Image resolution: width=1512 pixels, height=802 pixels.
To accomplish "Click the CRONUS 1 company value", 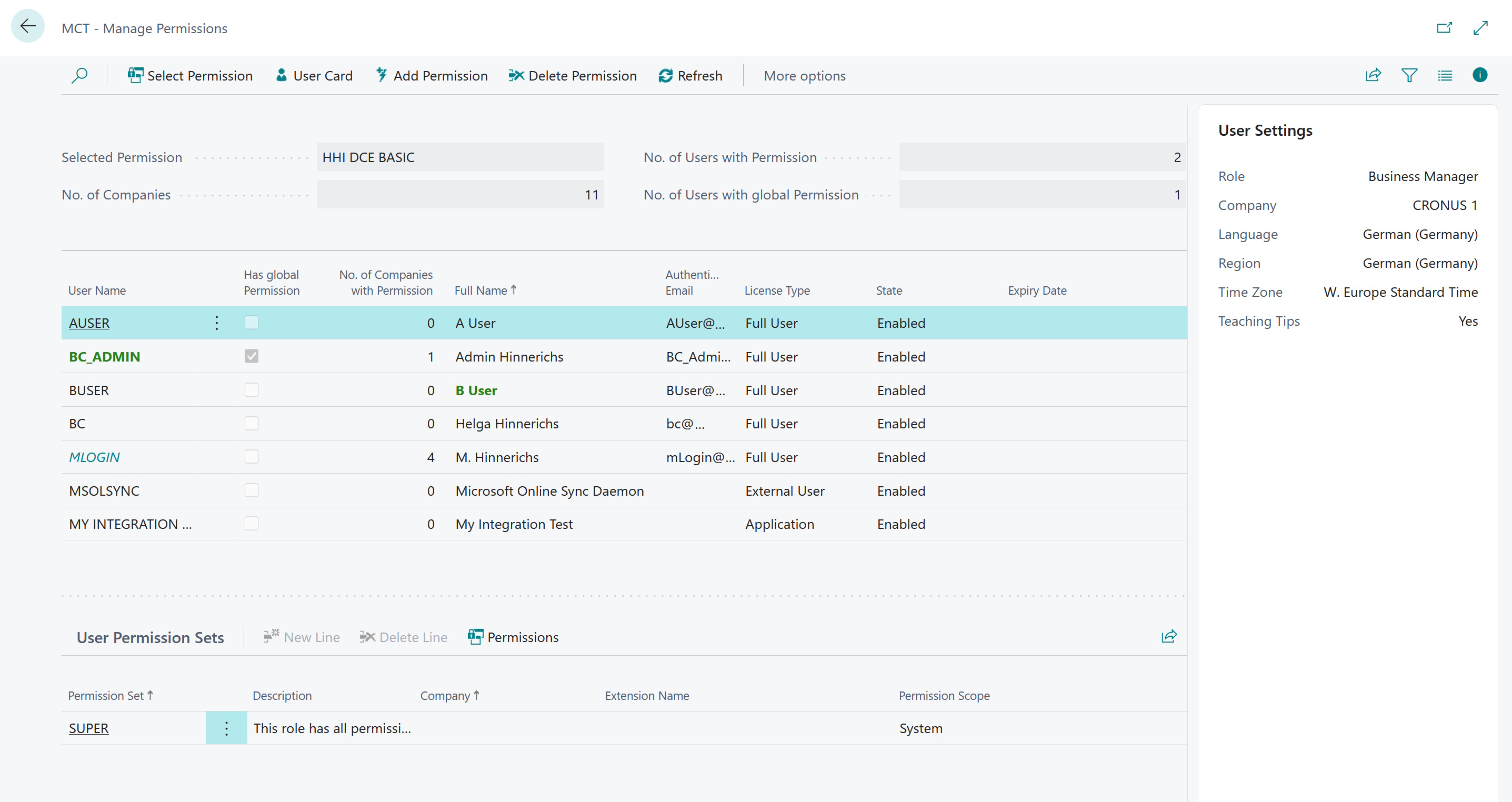I will pos(1445,205).
